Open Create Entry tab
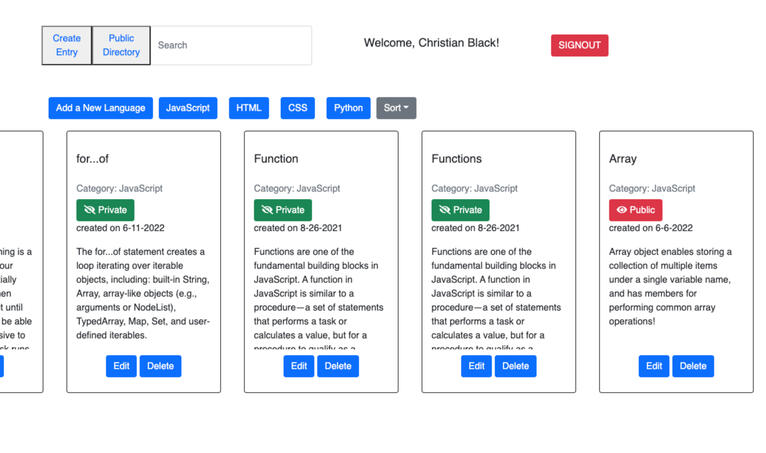Screen dimensions: 766x453 (x=66, y=45)
